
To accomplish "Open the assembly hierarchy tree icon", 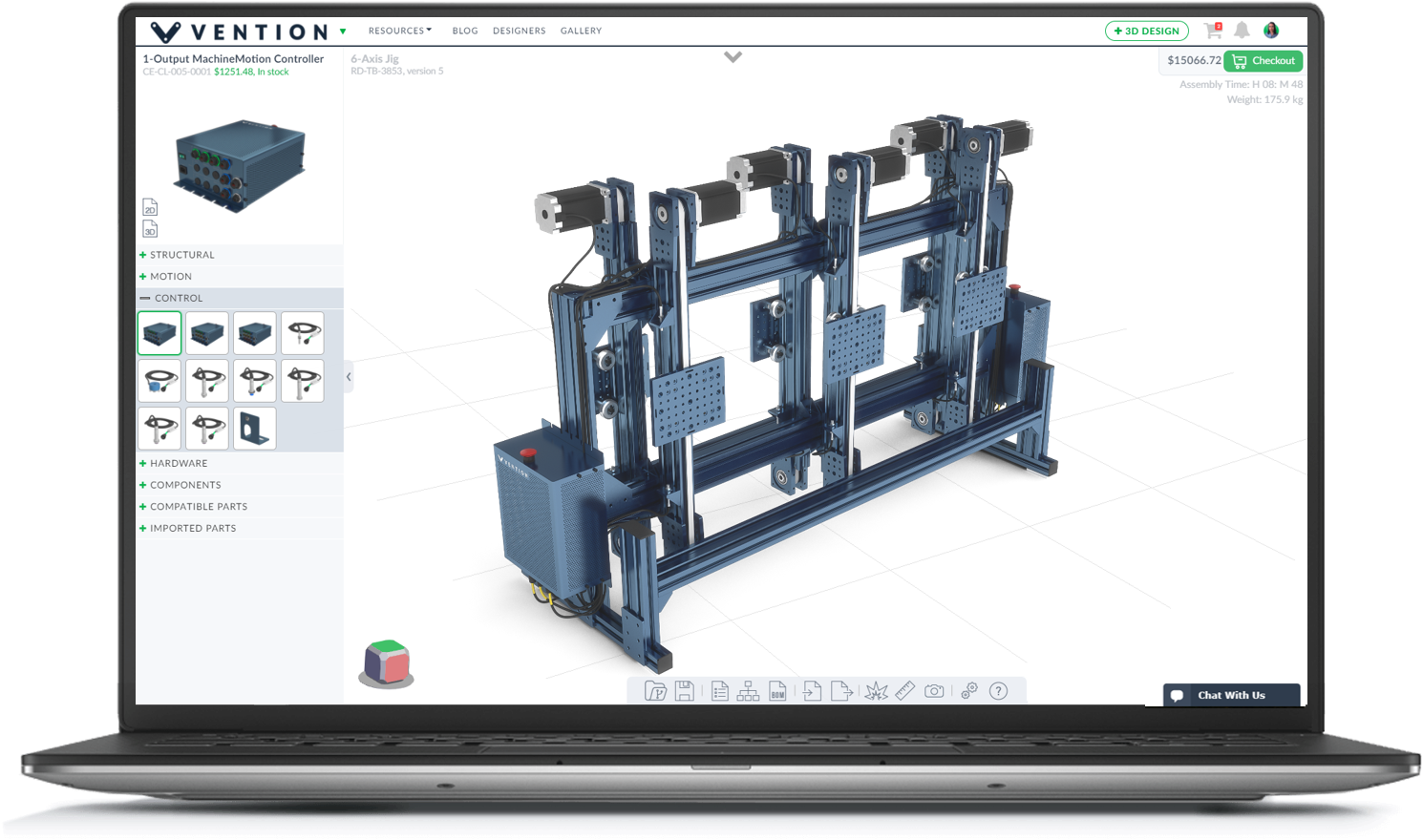I will point(749,690).
